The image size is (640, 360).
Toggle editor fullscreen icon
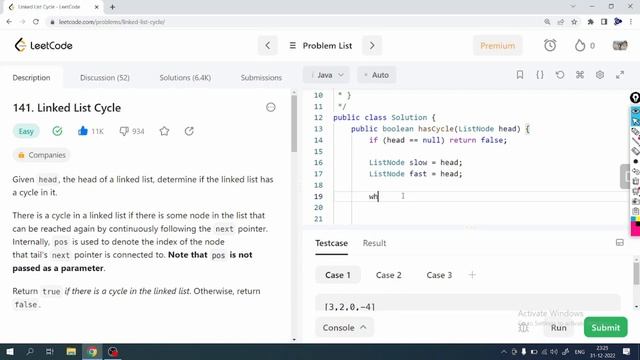(x=620, y=75)
